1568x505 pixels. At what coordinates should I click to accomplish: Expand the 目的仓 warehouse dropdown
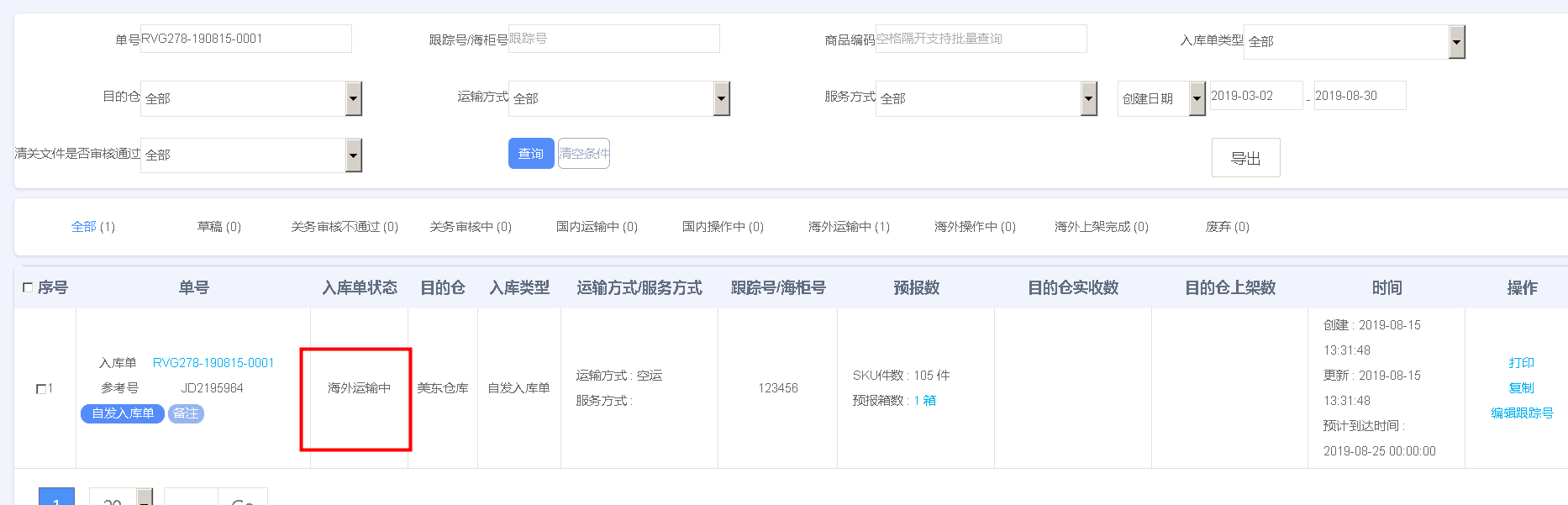point(250,99)
